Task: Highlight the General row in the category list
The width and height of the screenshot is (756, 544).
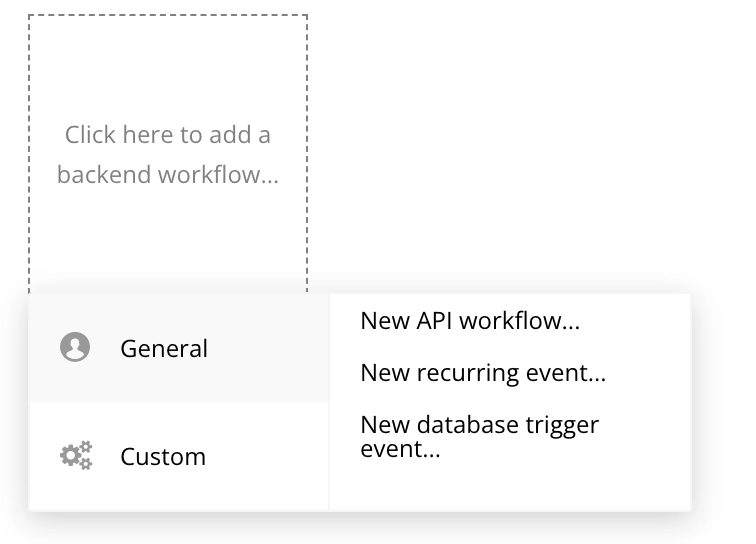Action: pyautogui.click(x=179, y=348)
